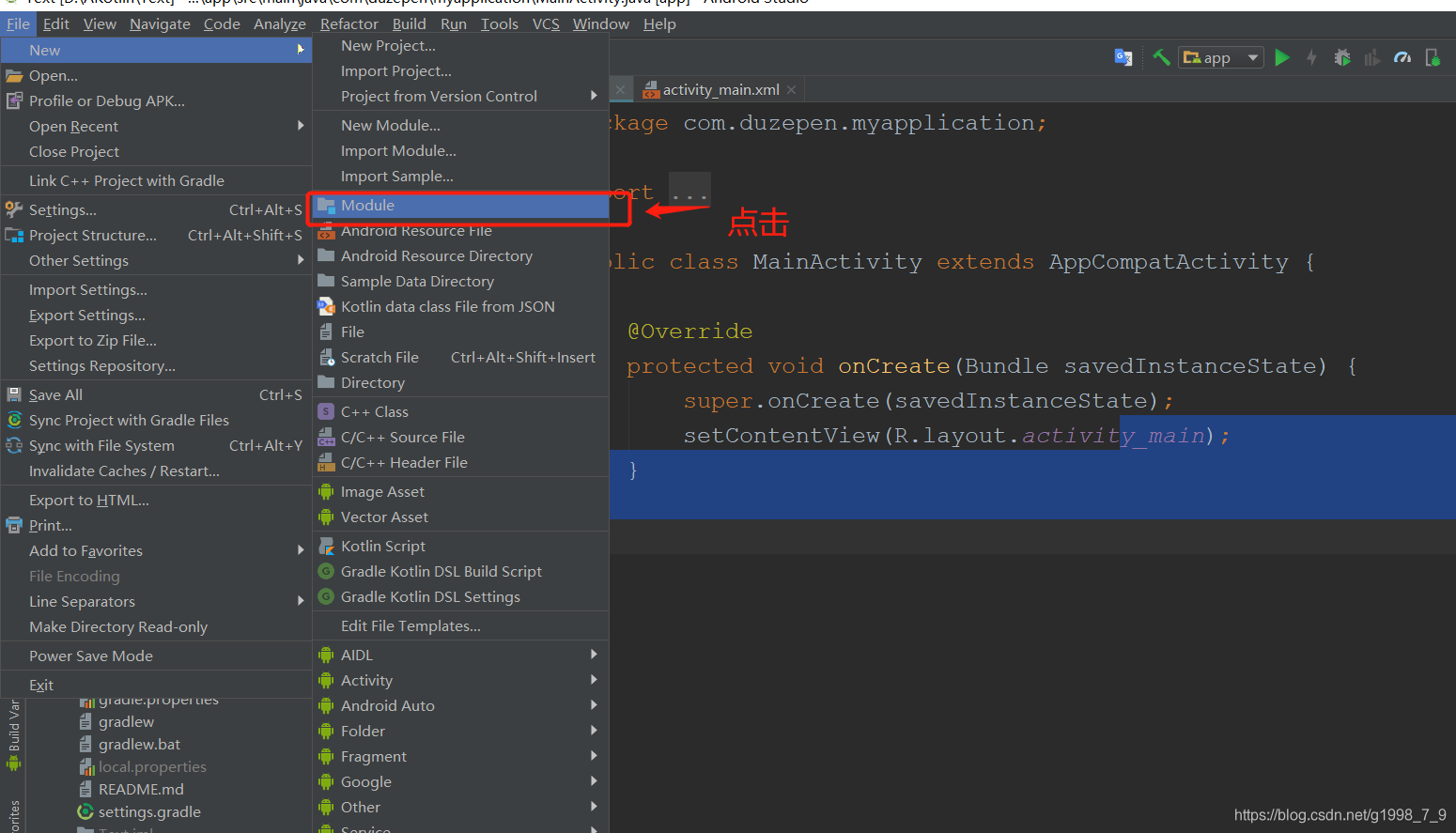Screen dimensions: 1456x833
Task: Click Close Project entry
Action: [156, 152]
